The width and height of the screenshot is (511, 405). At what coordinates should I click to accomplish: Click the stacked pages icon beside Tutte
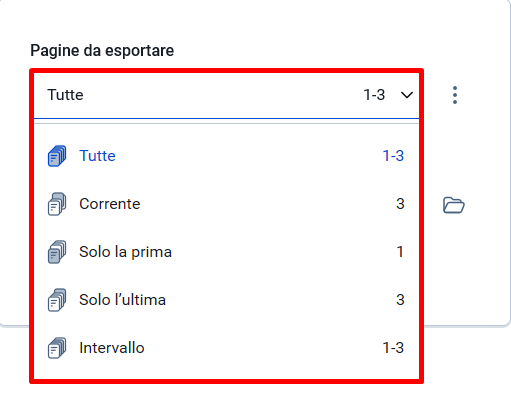[57, 156]
